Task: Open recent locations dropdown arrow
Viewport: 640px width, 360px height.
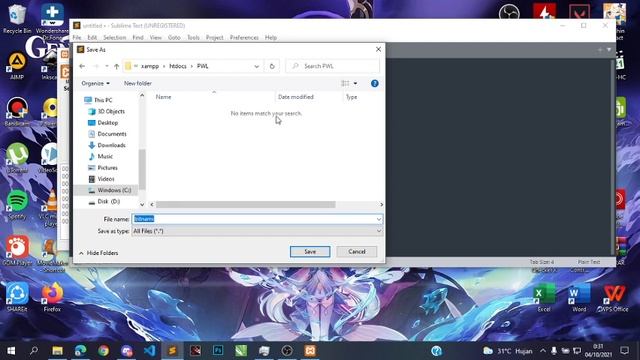Action: tap(107, 66)
